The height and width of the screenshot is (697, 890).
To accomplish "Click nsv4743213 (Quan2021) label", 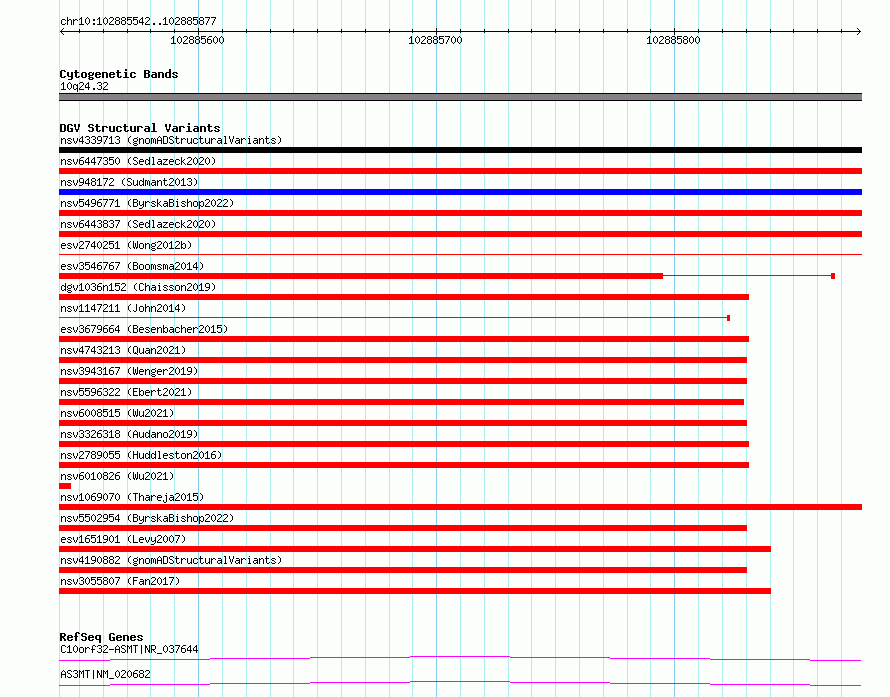I will [x=123, y=350].
